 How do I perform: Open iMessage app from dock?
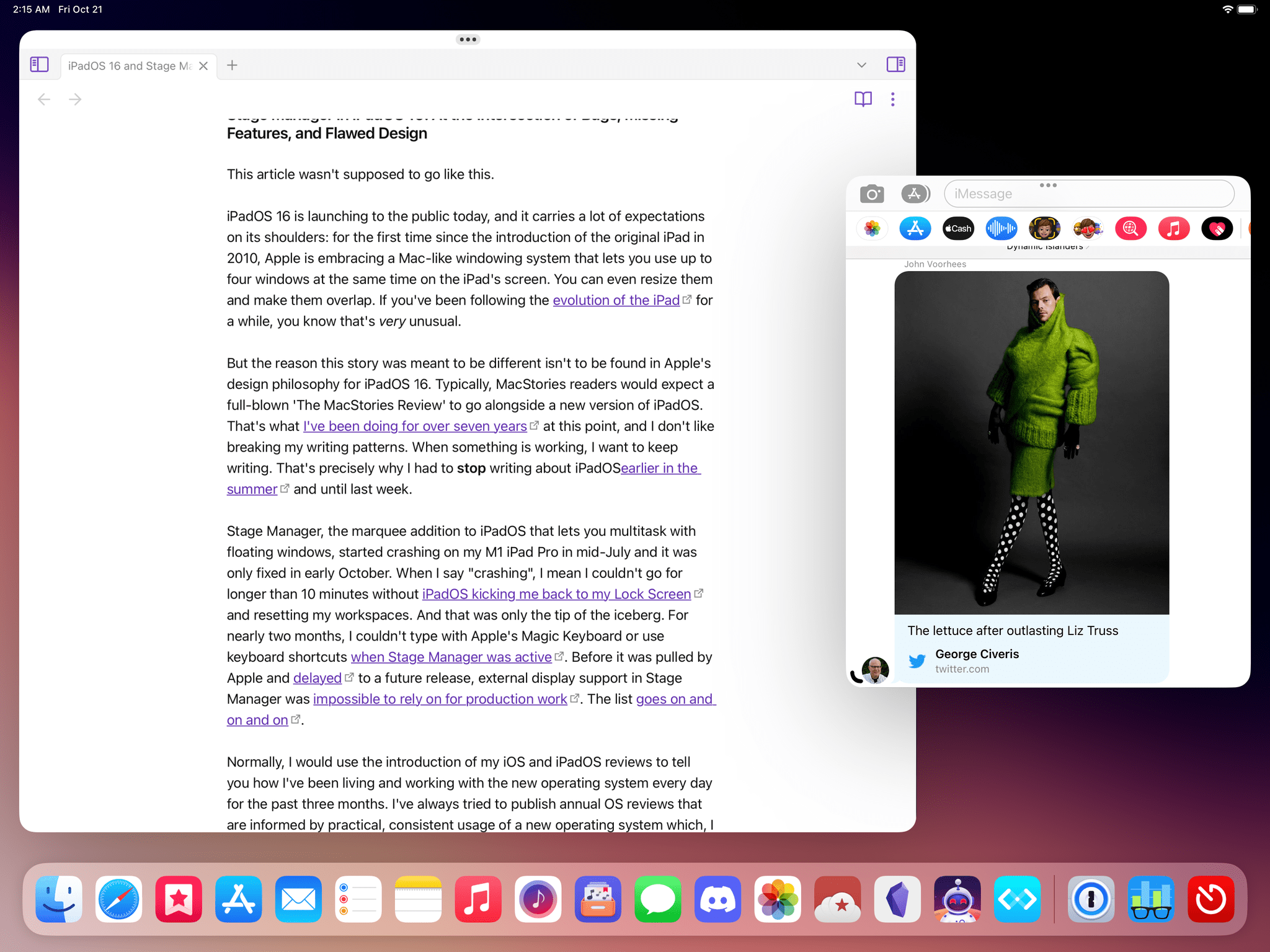click(657, 898)
